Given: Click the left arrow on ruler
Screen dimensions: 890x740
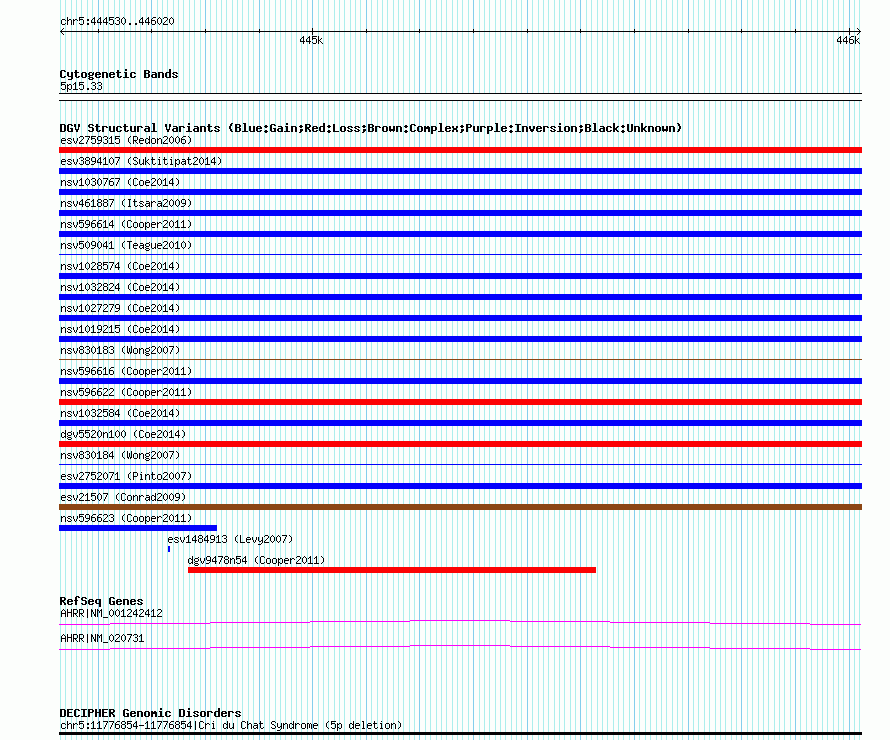Looking at the screenshot, I should click(x=62, y=32).
